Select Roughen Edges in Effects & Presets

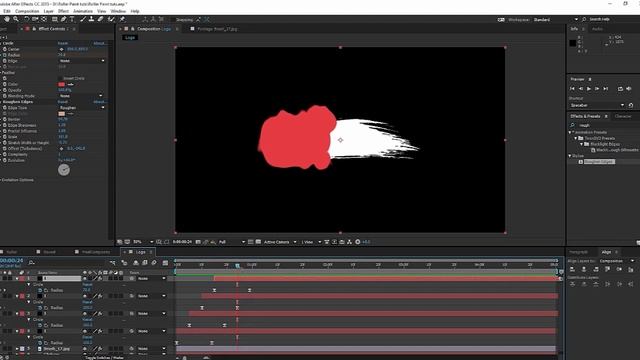tap(599, 162)
